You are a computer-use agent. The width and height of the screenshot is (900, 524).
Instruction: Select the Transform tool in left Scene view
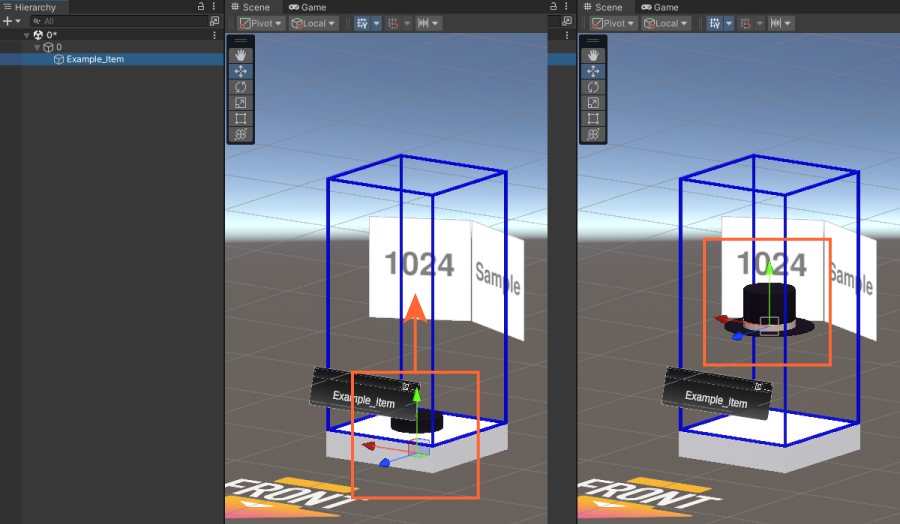240,134
